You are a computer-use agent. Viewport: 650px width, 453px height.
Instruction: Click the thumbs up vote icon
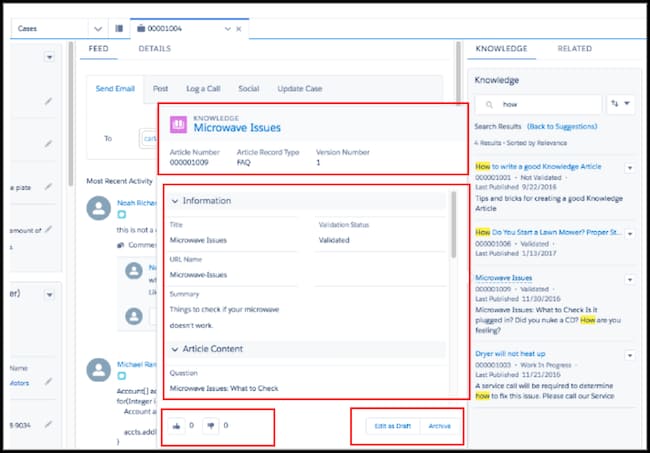[178, 425]
